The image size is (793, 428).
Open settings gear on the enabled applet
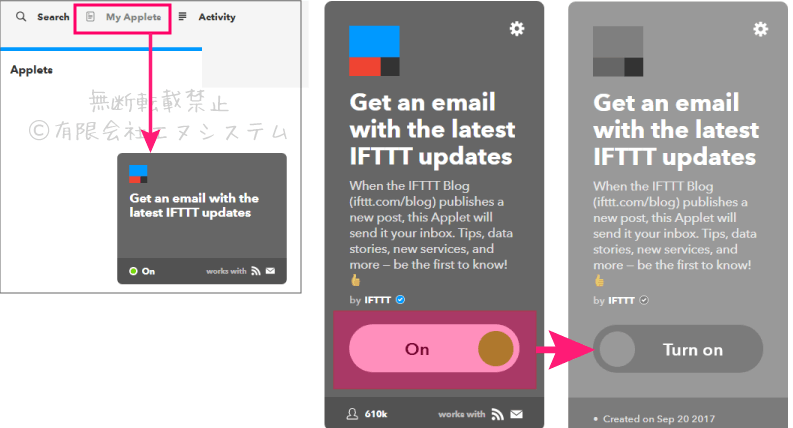(x=516, y=29)
